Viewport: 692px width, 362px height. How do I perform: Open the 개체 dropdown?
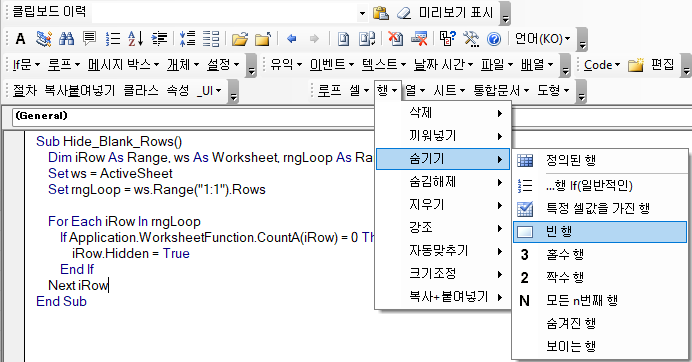183,65
